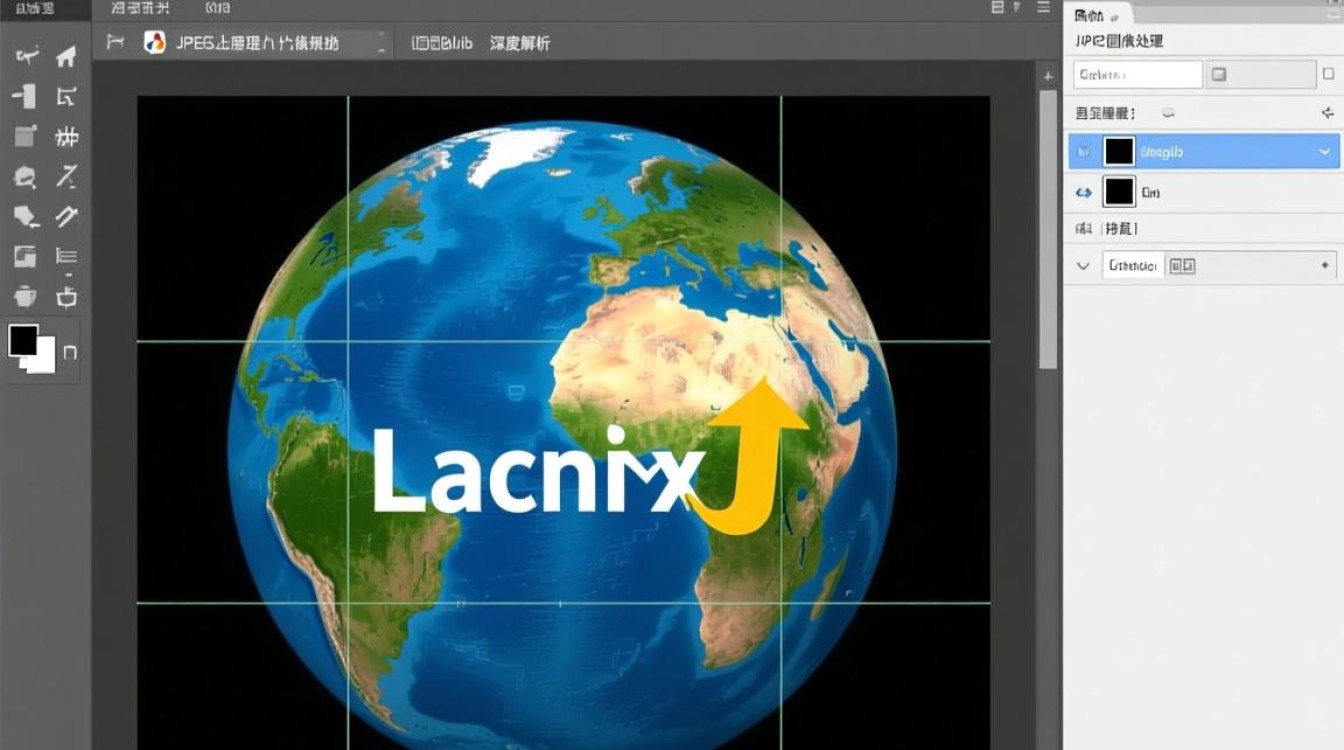Toggle link icon on the second layer
This screenshot has height=750, width=1344.
coord(1083,192)
